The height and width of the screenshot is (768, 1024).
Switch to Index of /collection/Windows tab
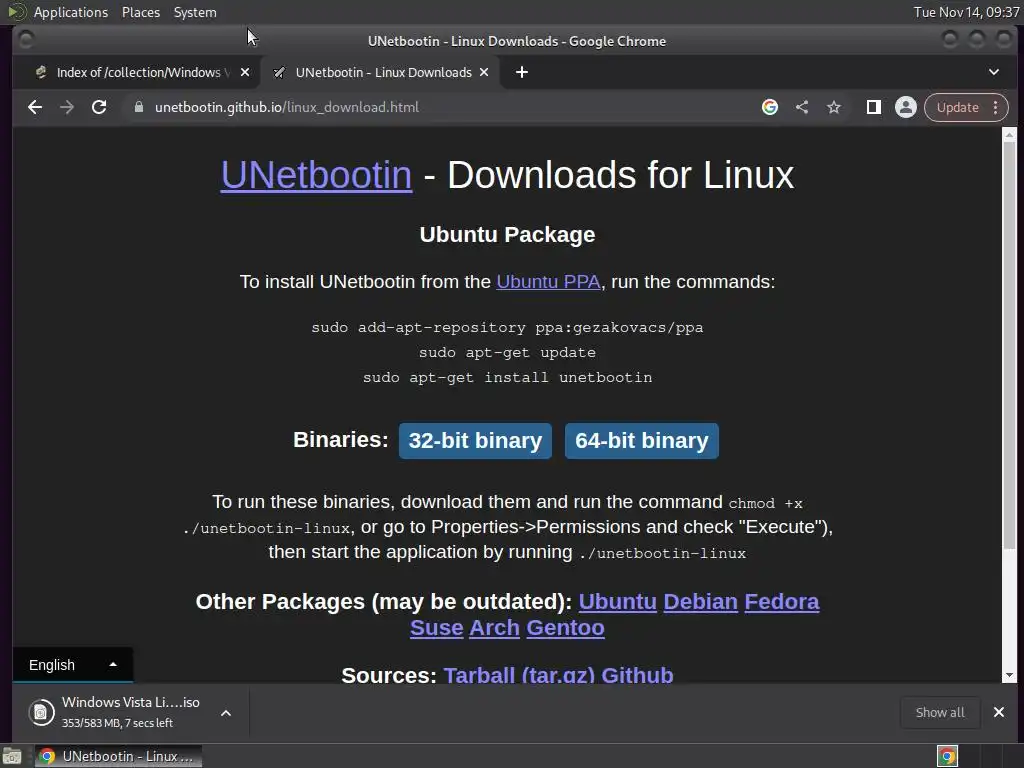tap(137, 72)
